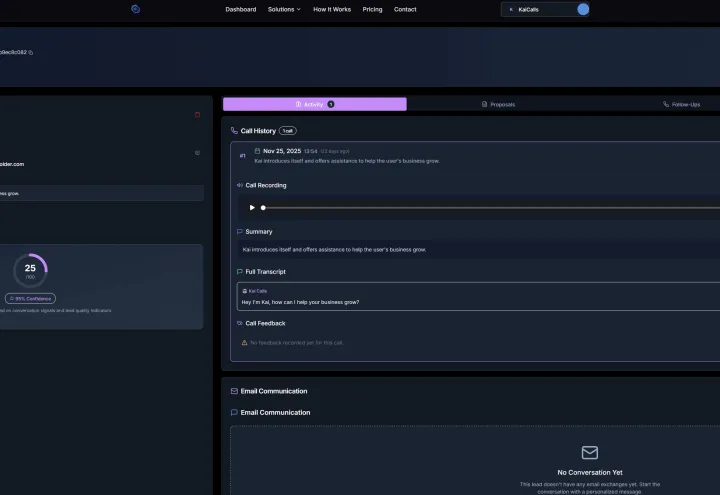This screenshot has height=495, width=720.
Task: Click the Full Transcript heading
Action: click(x=265, y=271)
